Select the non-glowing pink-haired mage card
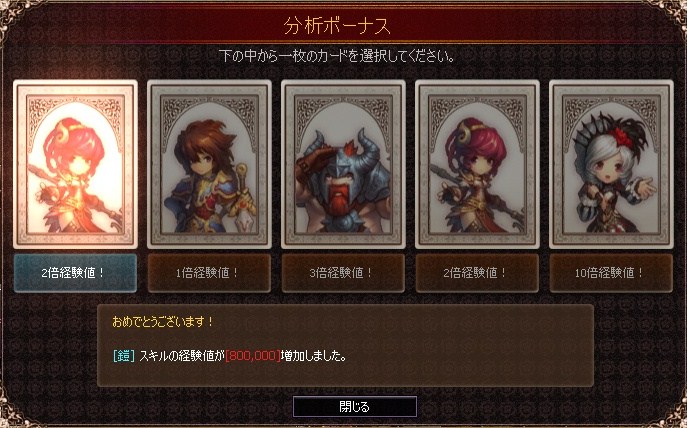Viewport: 687px width, 428px height. [478, 164]
